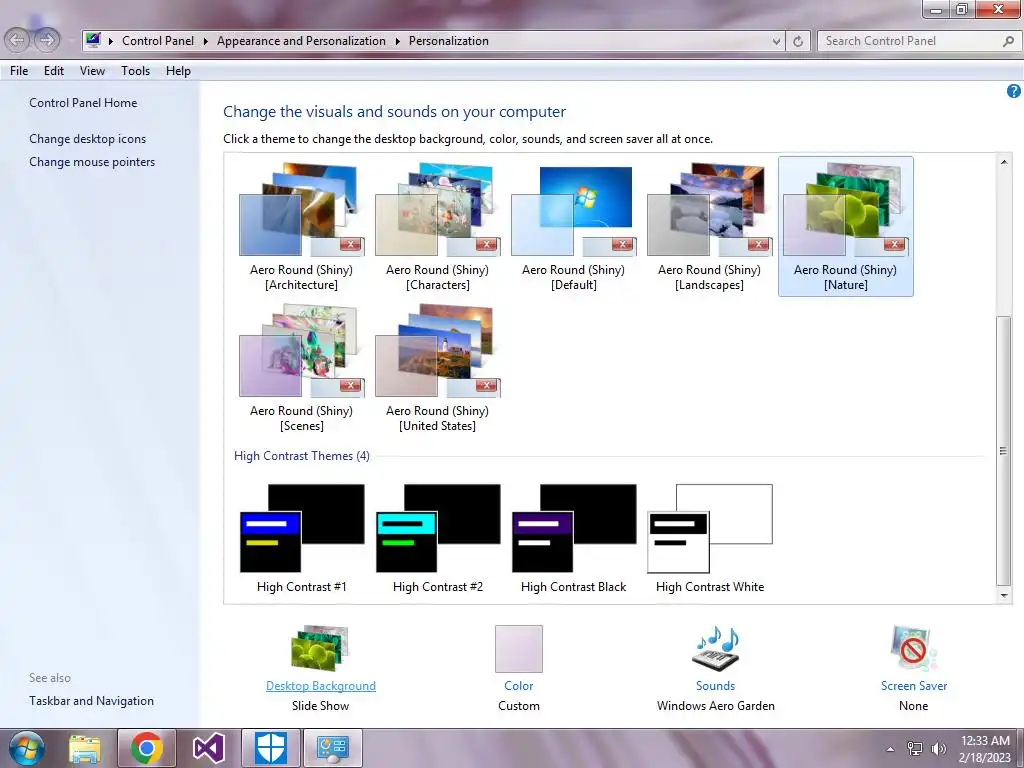Open the Help menu
Image resolution: width=1024 pixels, height=768 pixels.
(178, 71)
